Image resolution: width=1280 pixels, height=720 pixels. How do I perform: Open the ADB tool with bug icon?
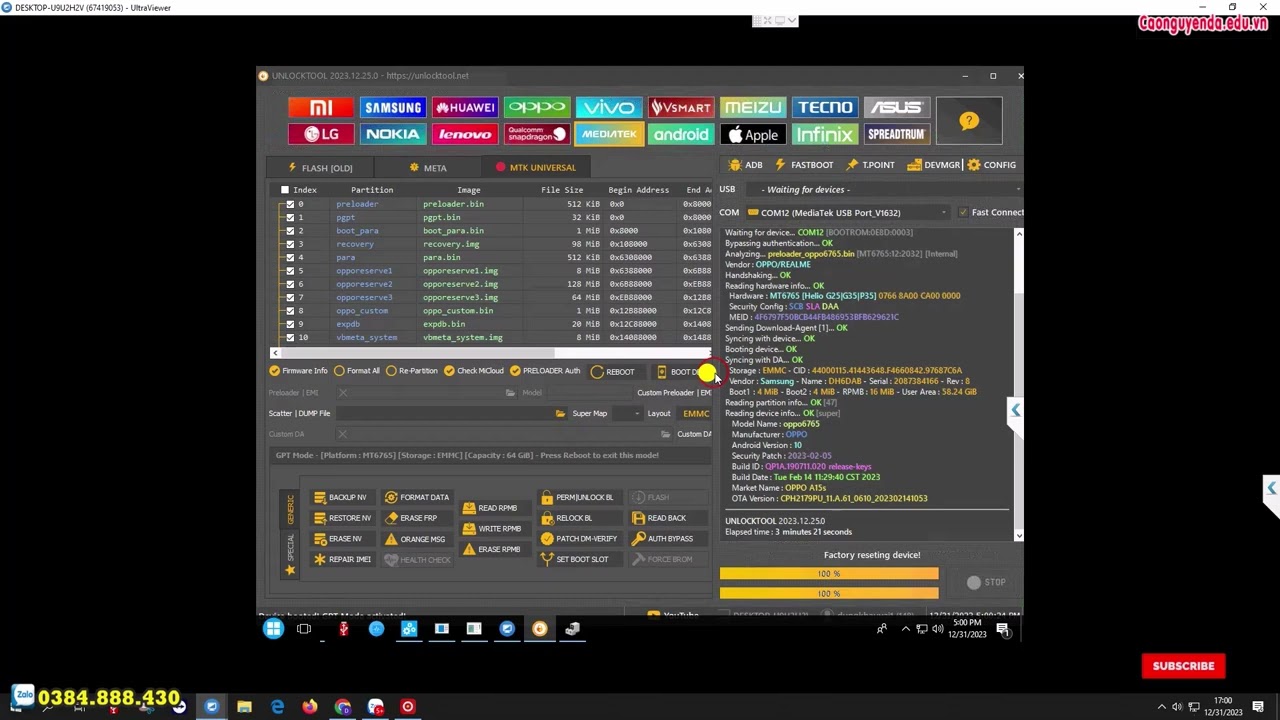tap(746, 165)
